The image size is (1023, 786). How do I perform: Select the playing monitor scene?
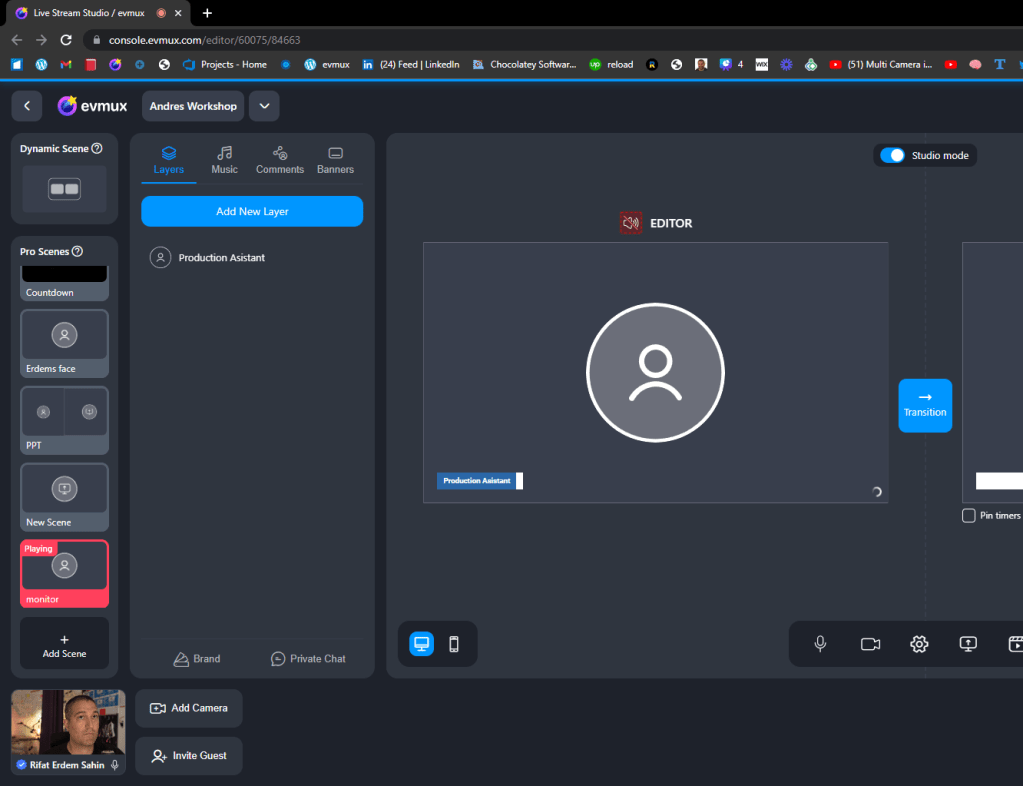click(65, 574)
